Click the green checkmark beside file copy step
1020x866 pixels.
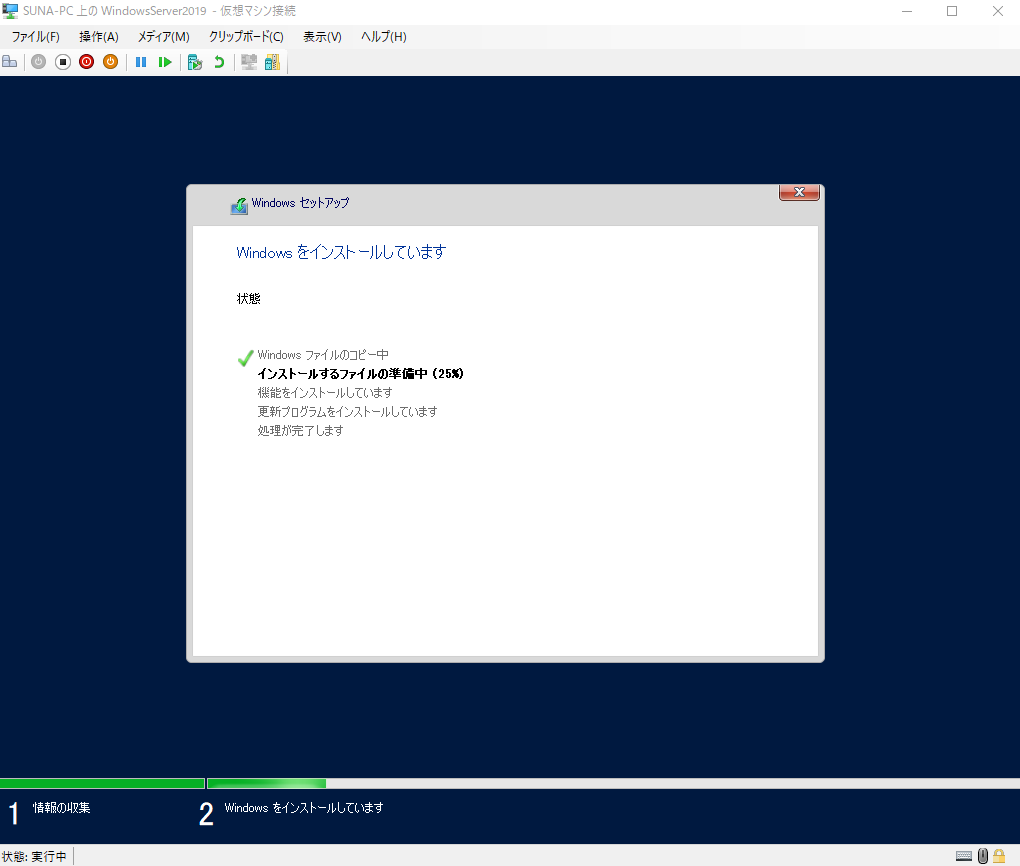click(245, 357)
